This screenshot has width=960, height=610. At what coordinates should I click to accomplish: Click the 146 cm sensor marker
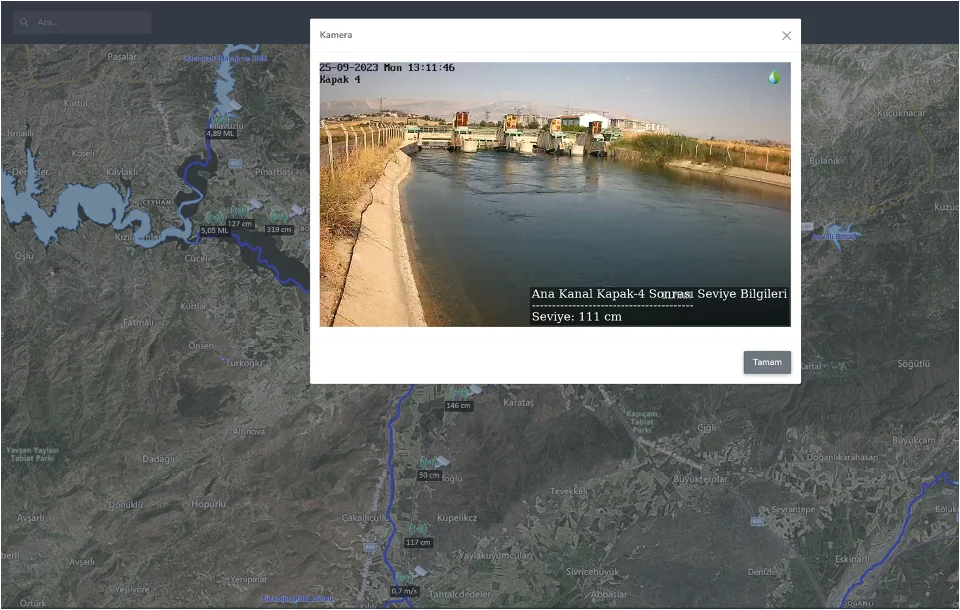[x=458, y=405]
